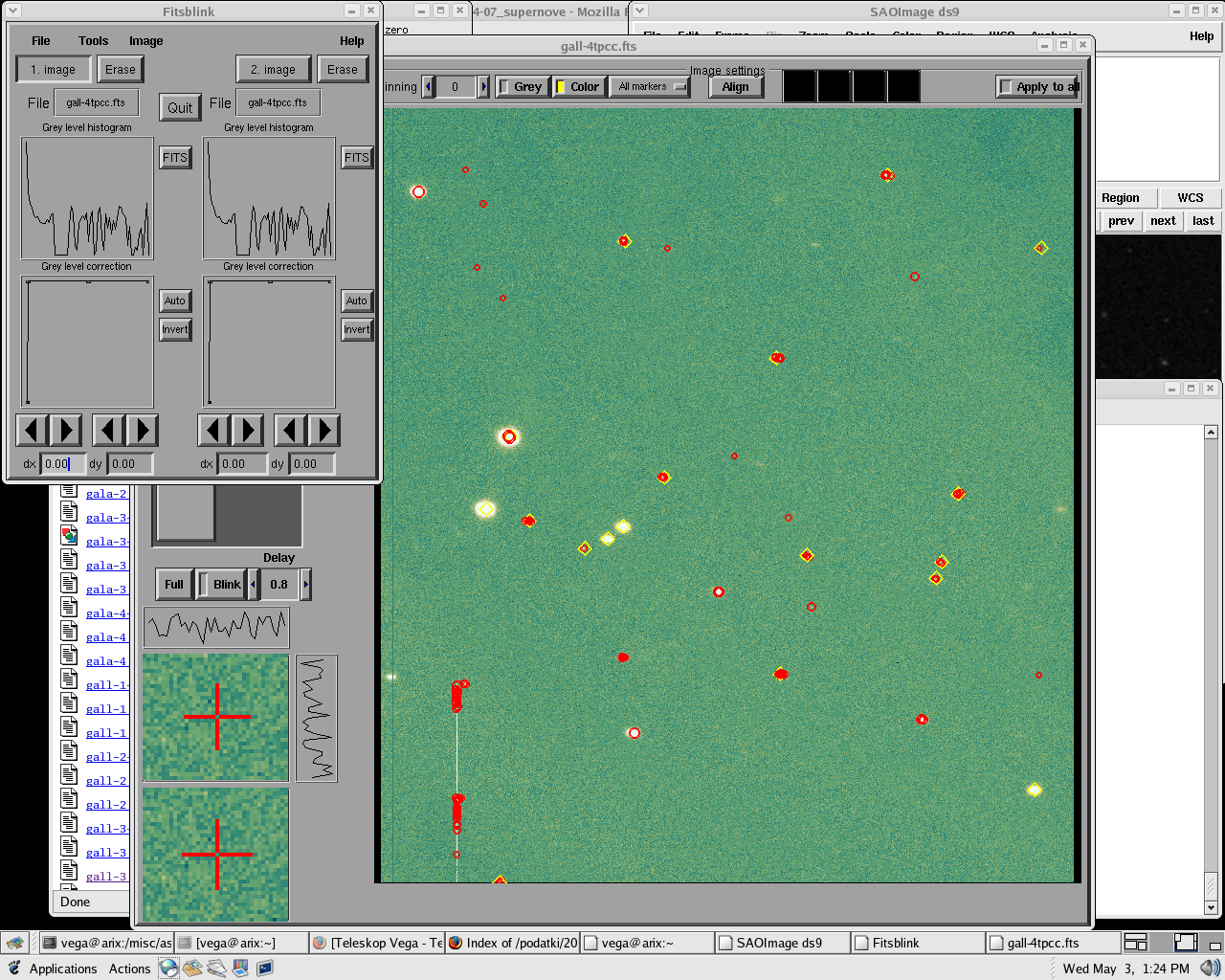
Task: Click the volume speaker icon in the panel
Action: pyautogui.click(x=1210, y=969)
